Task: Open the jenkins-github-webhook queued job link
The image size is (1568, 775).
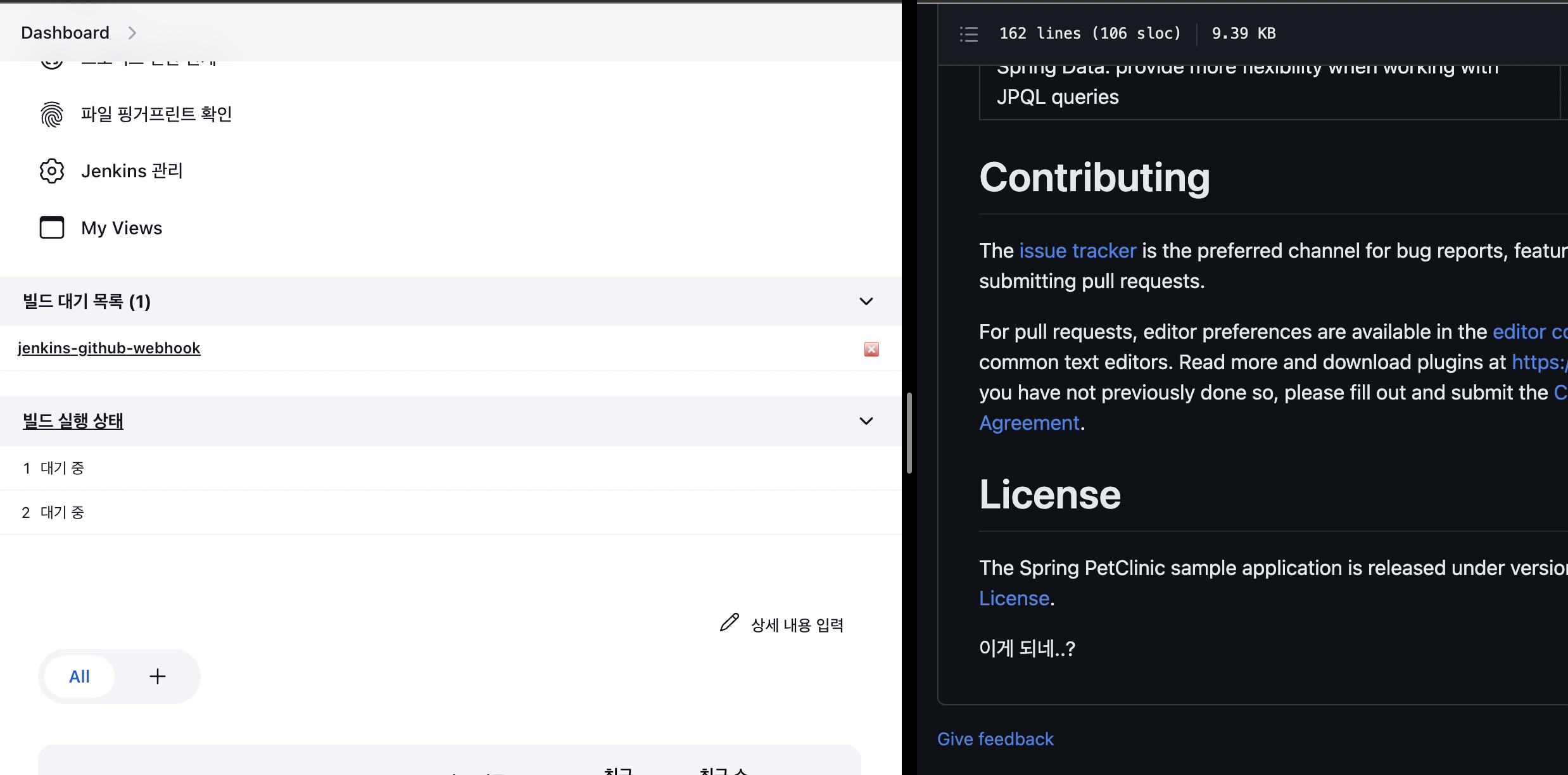Action: 109,348
